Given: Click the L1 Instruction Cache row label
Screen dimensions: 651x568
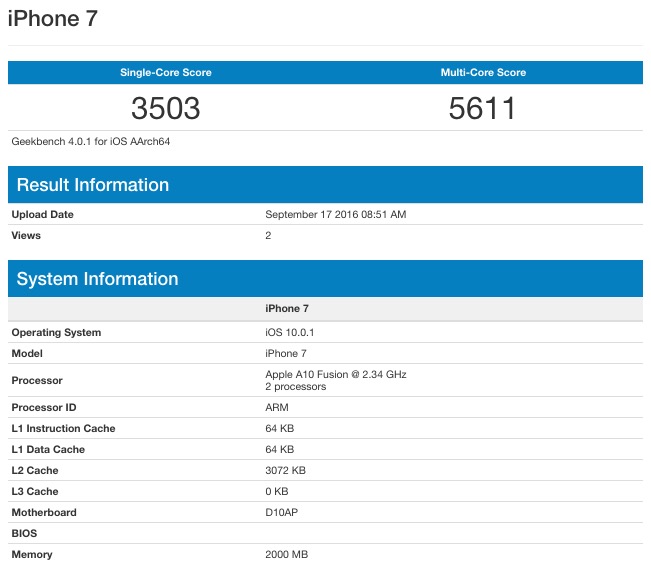Looking at the screenshot, I should point(63,428).
